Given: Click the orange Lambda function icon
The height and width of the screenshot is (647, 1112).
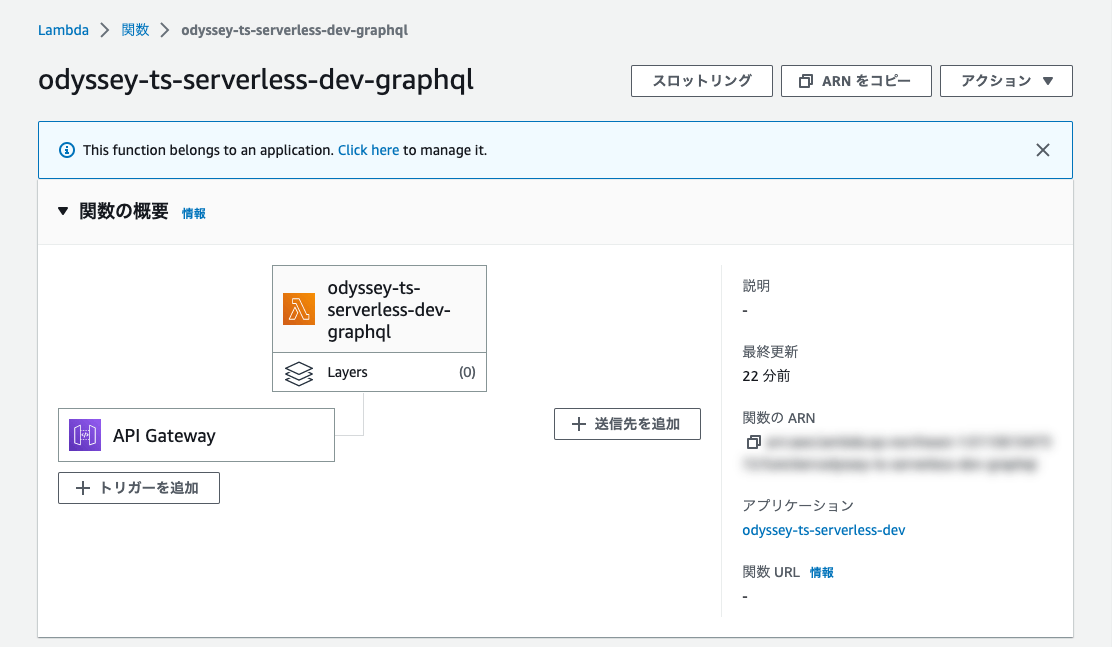Looking at the screenshot, I should (x=299, y=309).
